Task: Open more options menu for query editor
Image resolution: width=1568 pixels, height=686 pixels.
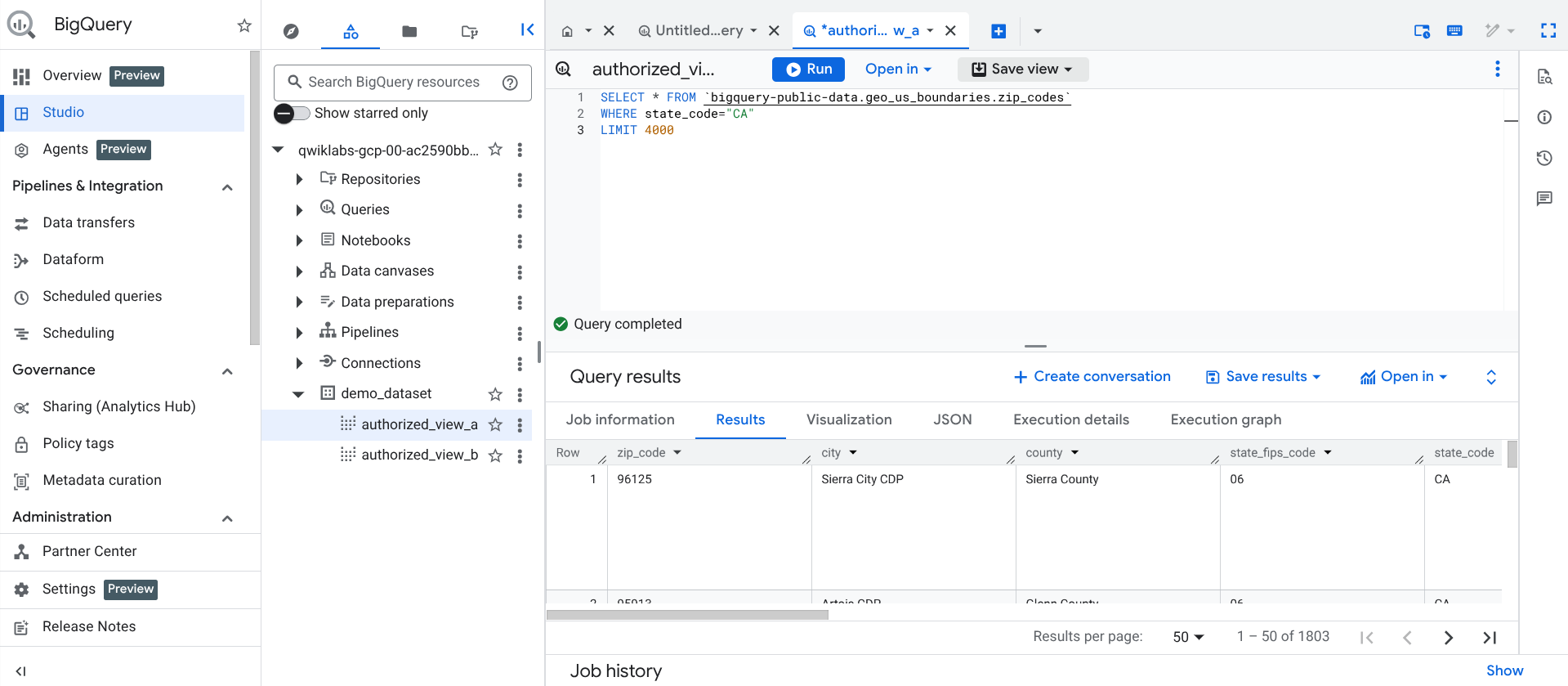Action: [1497, 69]
